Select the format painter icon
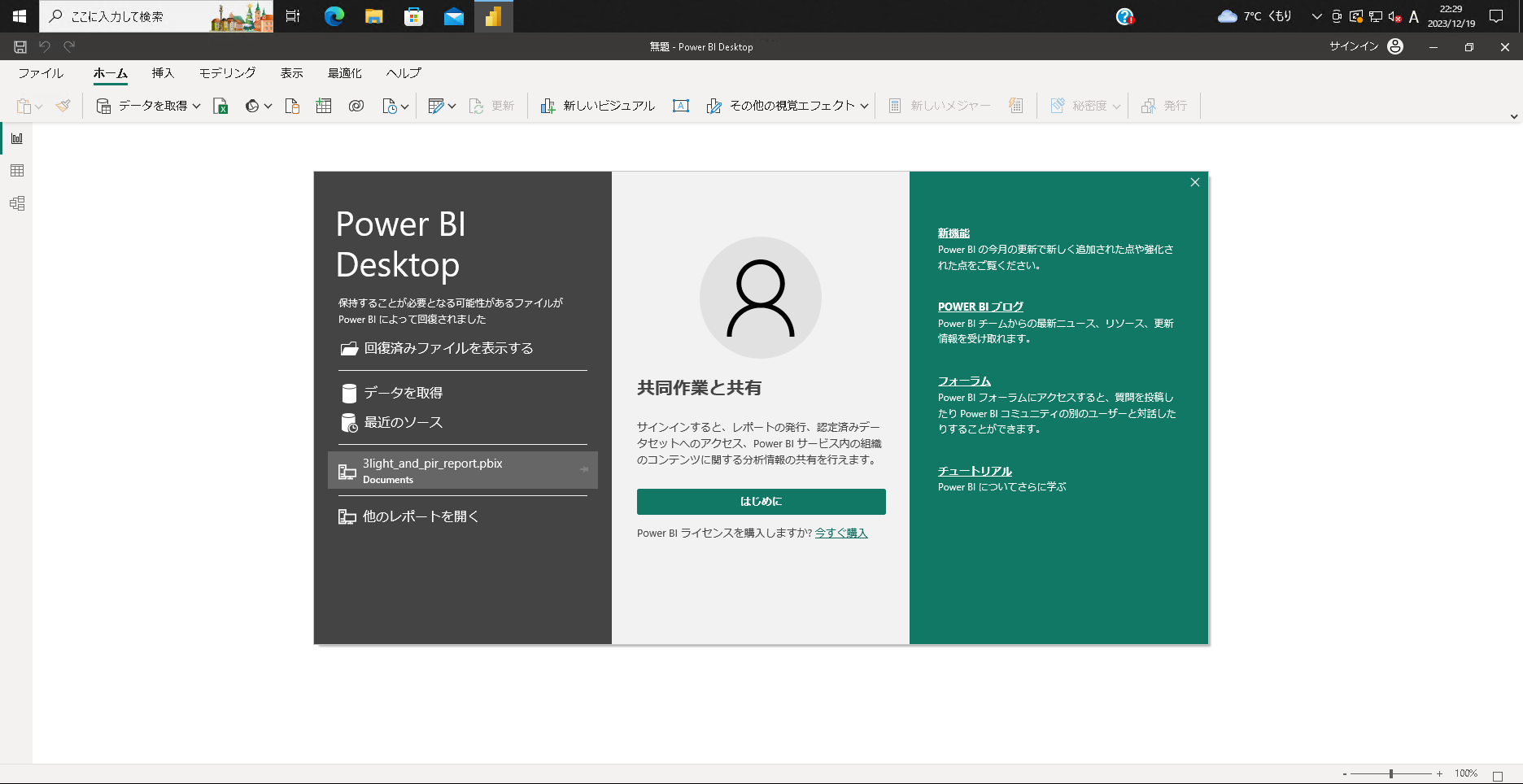 point(63,106)
